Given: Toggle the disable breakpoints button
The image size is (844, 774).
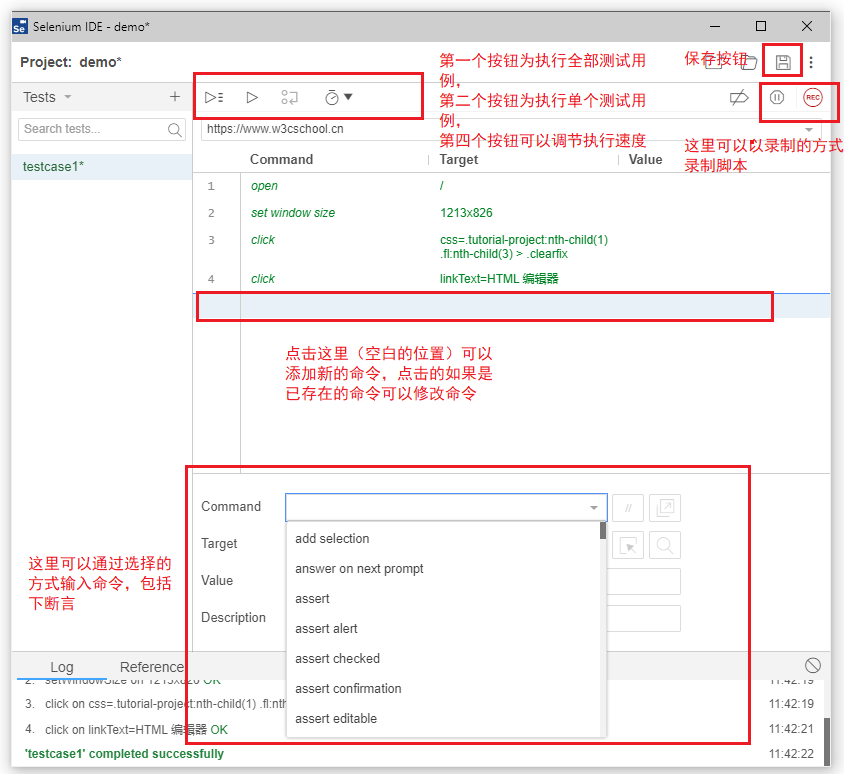Looking at the screenshot, I should click(x=739, y=97).
